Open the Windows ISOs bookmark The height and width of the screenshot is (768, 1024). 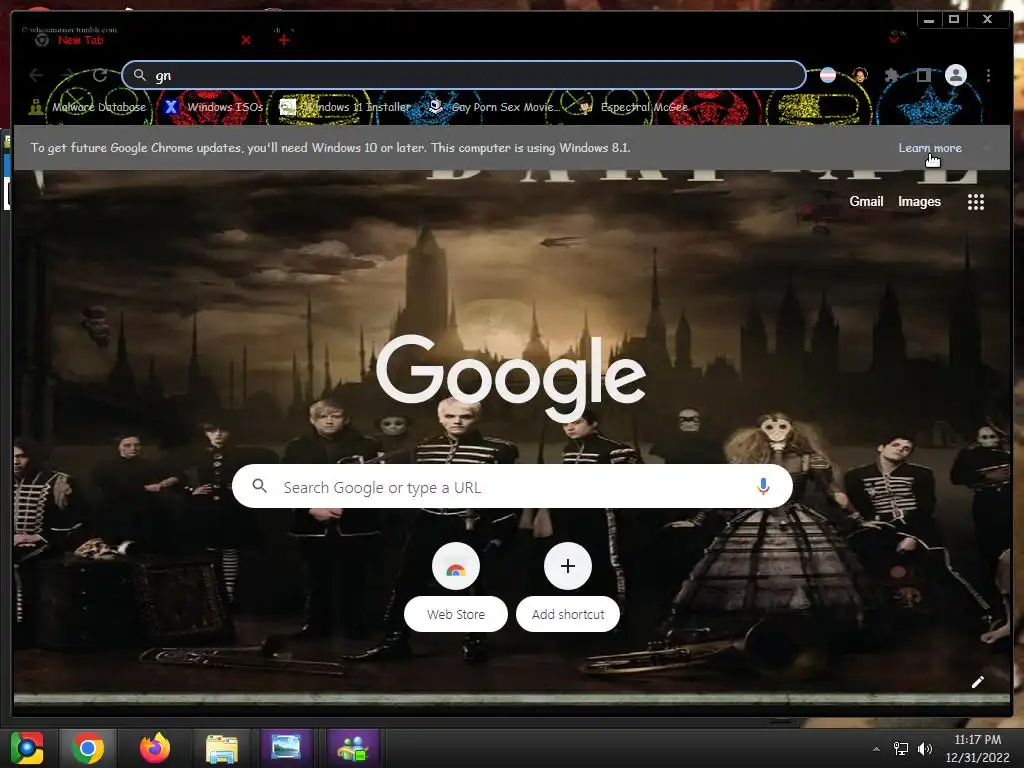click(x=214, y=107)
